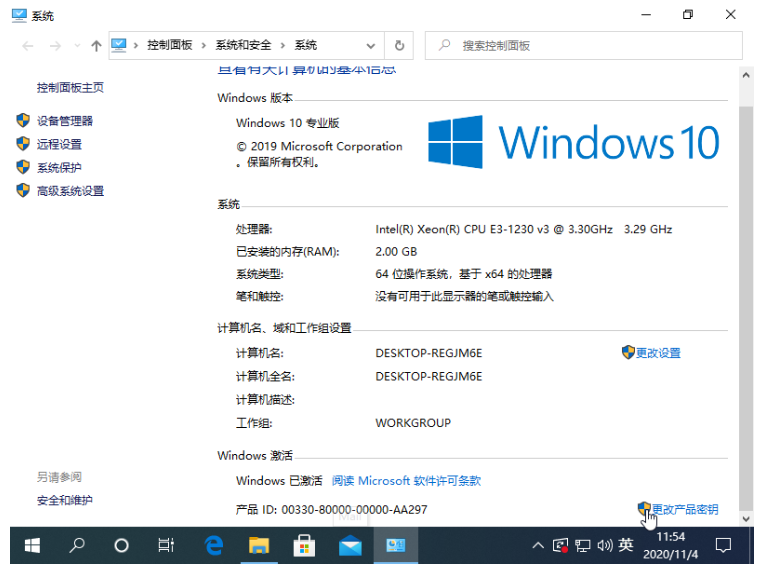Open Microsoft Edge from the taskbar
Screen dimensions: 757x565
click(213, 546)
